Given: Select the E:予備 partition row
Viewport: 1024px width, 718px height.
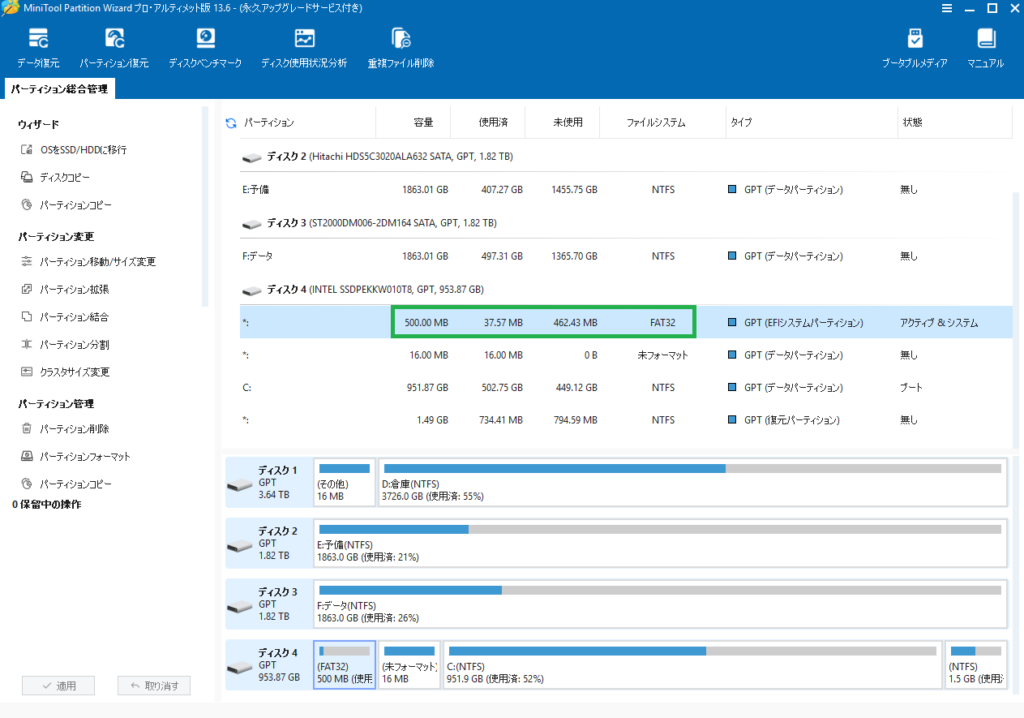Looking at the screenshot, I should tap(626, 189).
